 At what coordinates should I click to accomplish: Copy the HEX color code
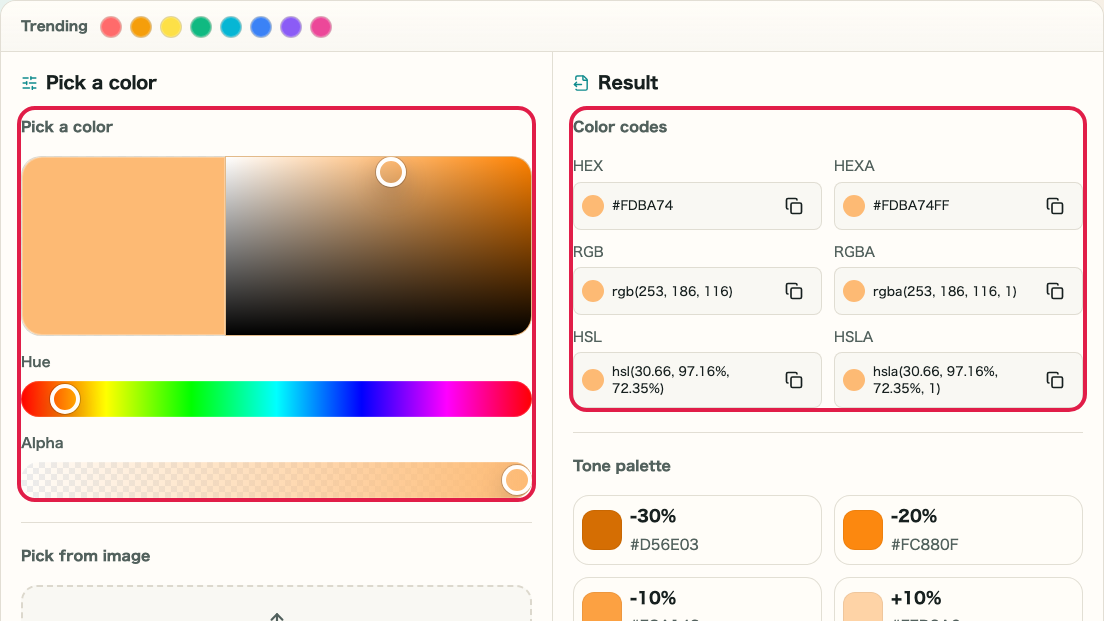click(794, 206)
